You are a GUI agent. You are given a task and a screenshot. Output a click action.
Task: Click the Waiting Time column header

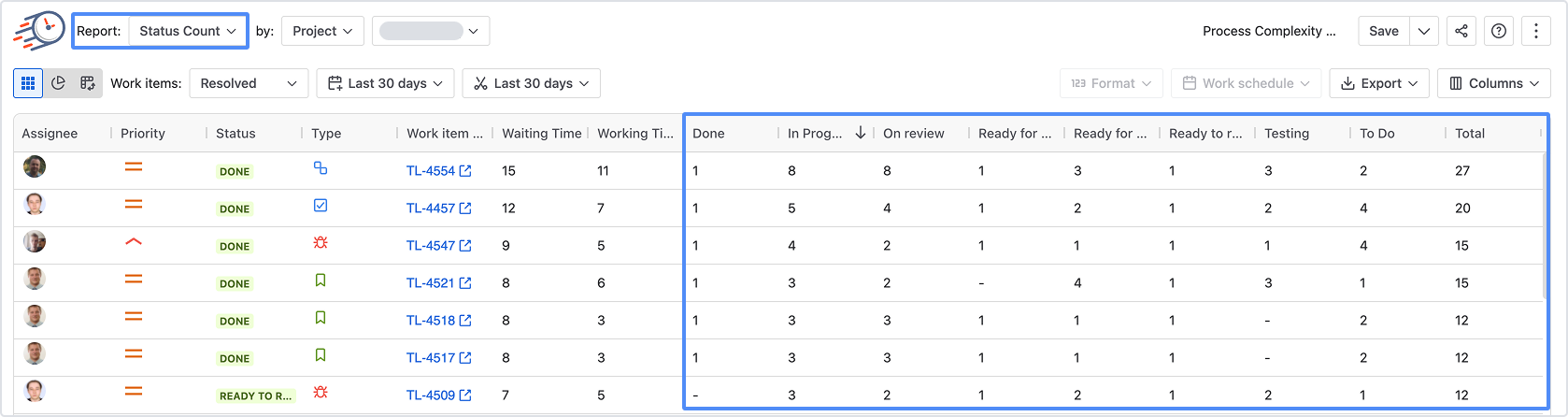click(x=542, y=133)
